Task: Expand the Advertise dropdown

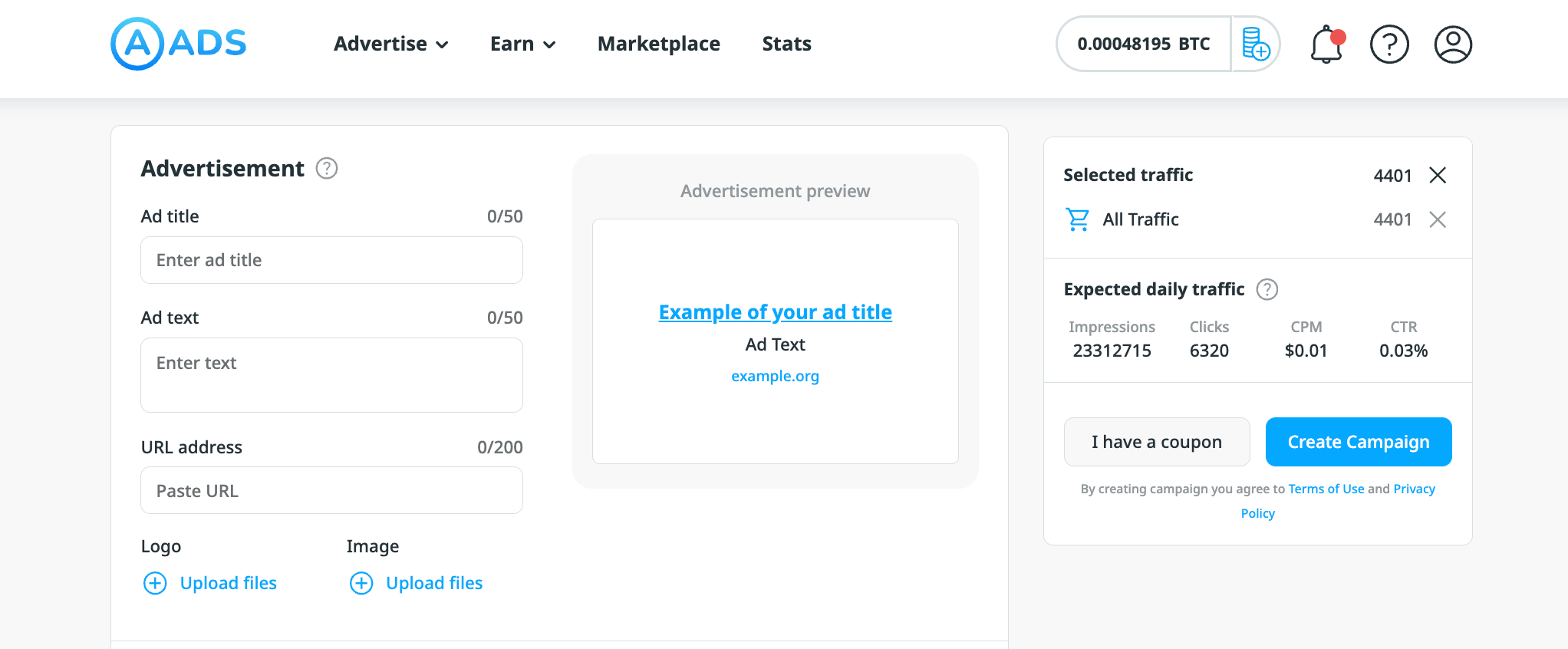Action: click(391, 44)
